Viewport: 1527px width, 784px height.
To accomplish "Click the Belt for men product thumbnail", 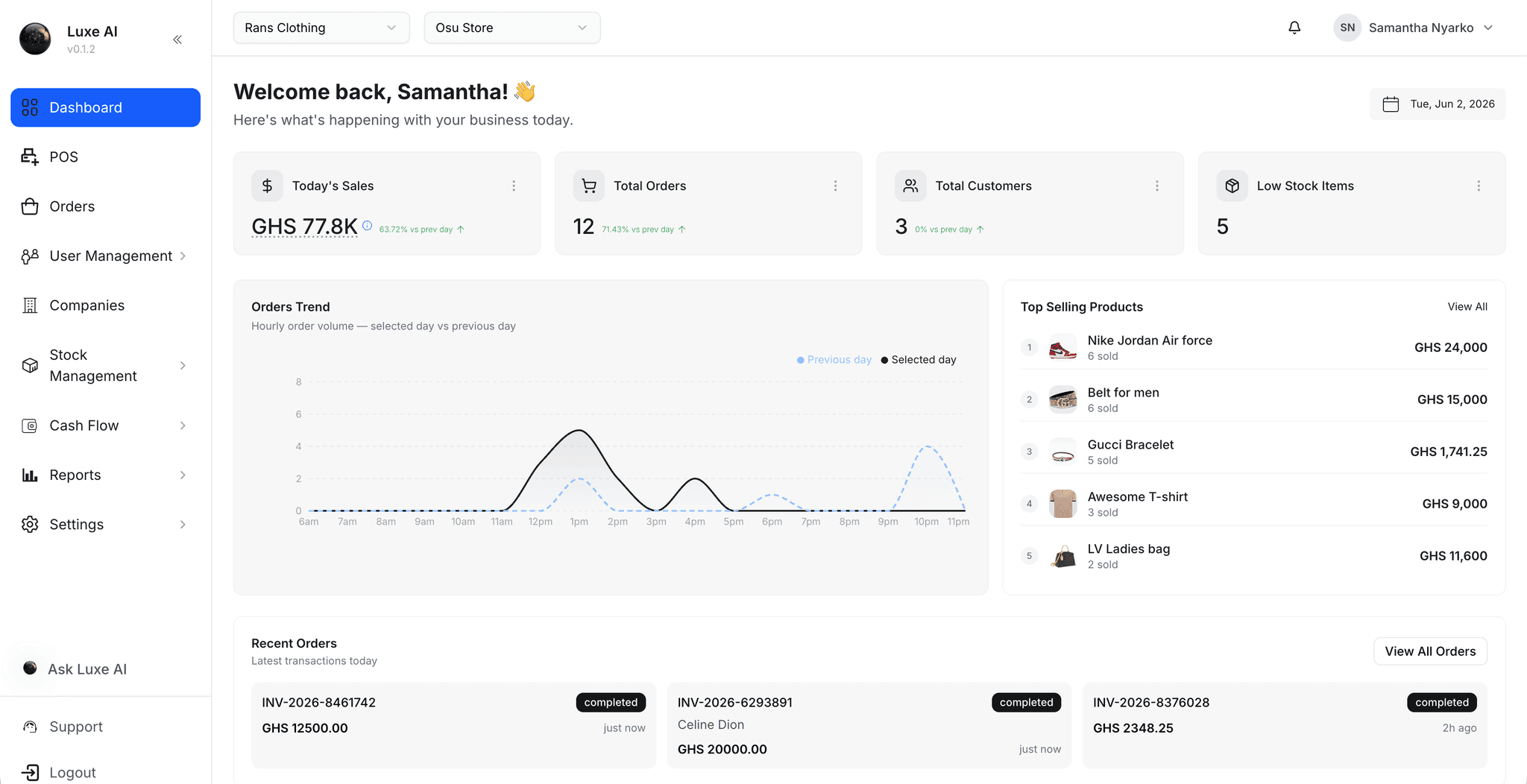I will (1062, 399).
